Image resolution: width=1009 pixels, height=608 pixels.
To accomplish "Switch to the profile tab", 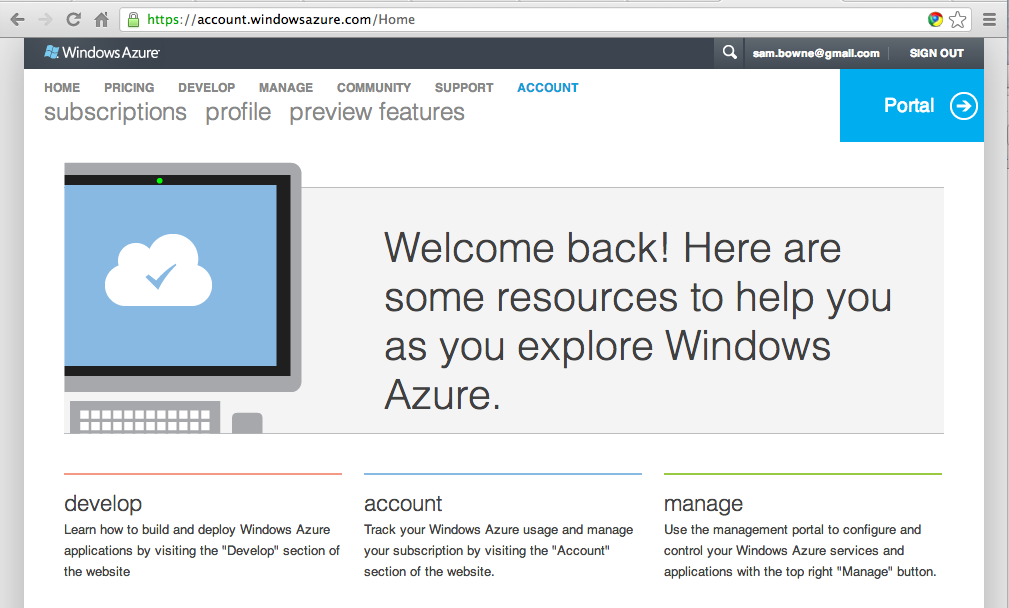I will coord(238,112).
